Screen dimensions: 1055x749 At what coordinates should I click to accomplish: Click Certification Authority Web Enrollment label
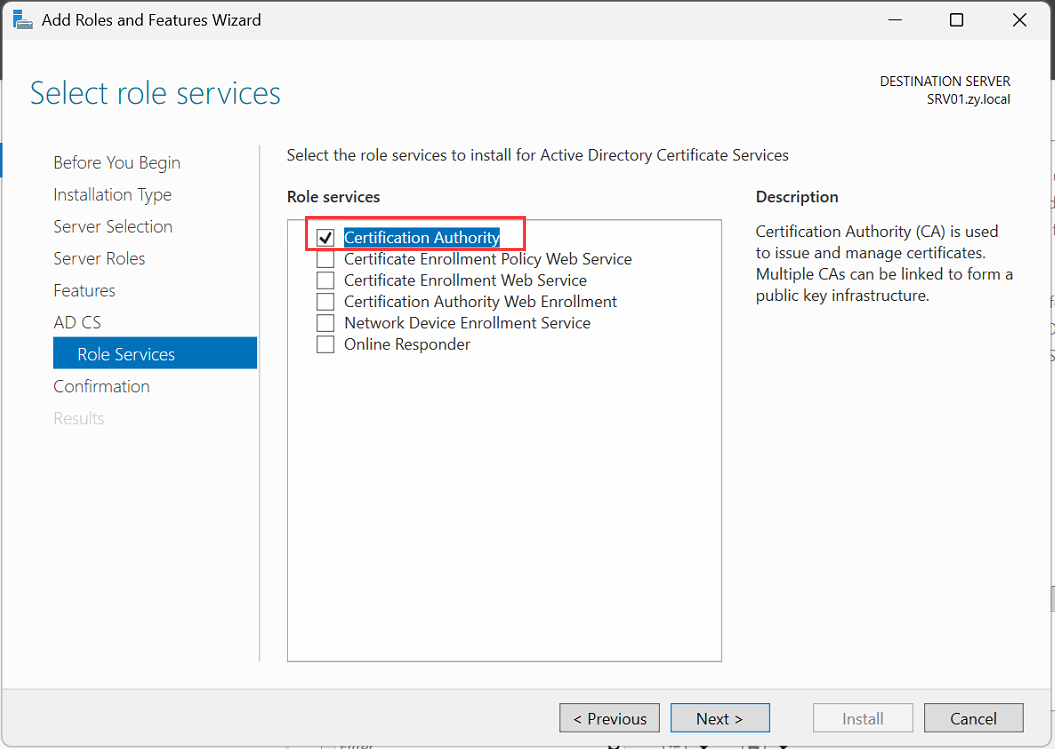(x=480, y=301)
